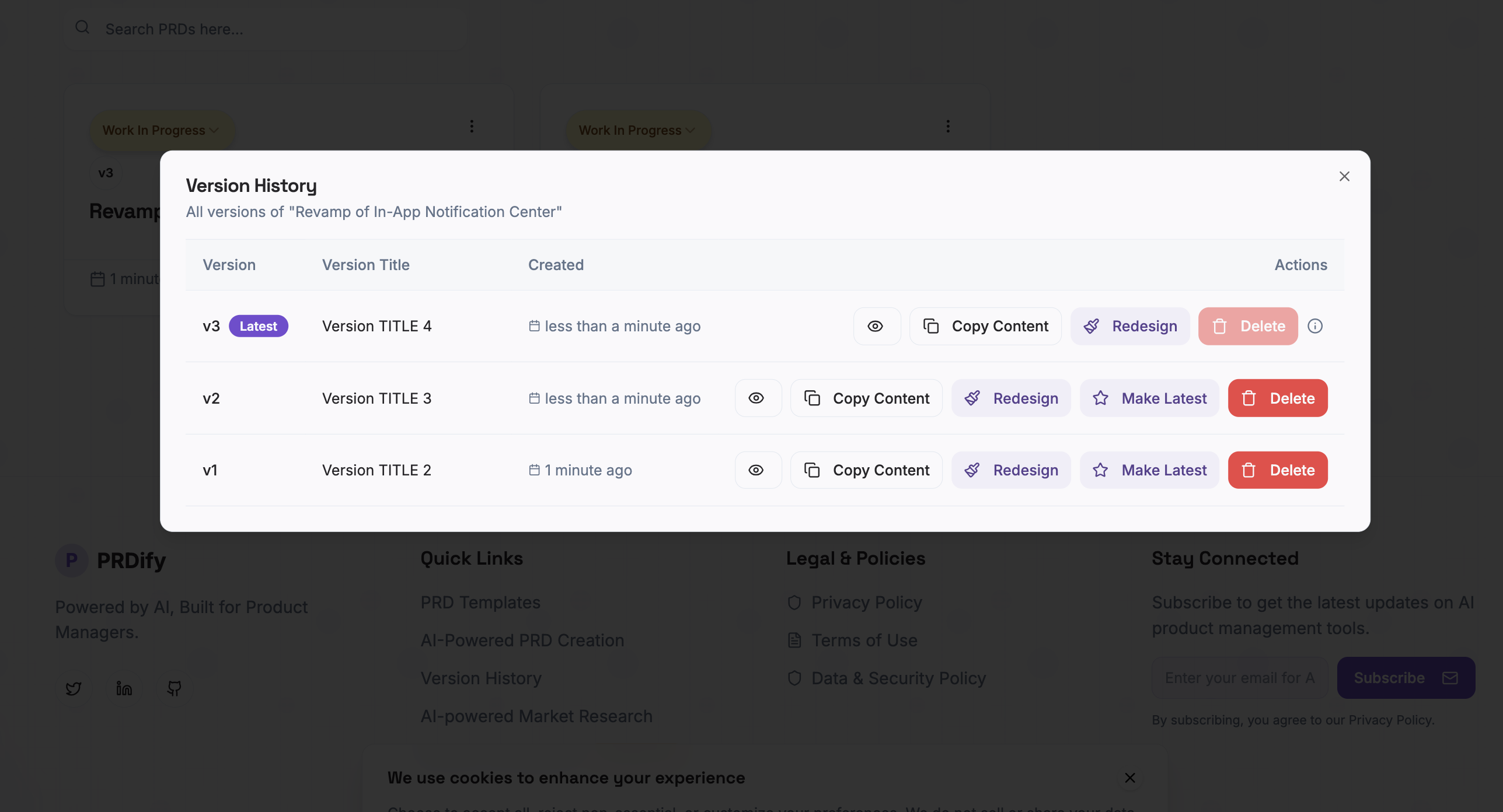Make v1 the latest version
Image resolution: width=1503 pixels, height=812 pixels.
pyautogui.click(x=1149, y=470)
